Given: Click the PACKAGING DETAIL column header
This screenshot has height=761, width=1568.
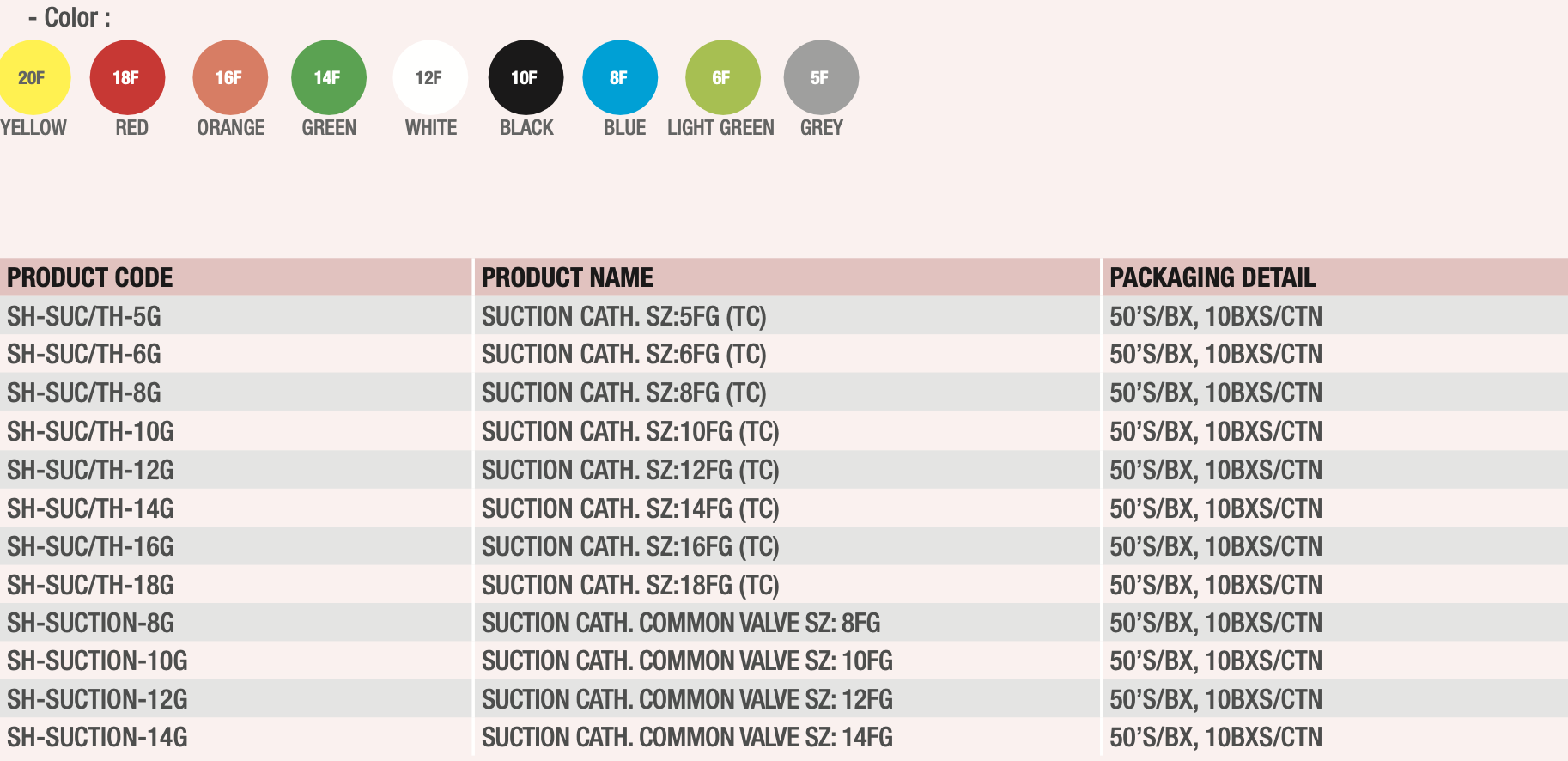Looking at the screenshot, I should click(x=1212, y=277).
